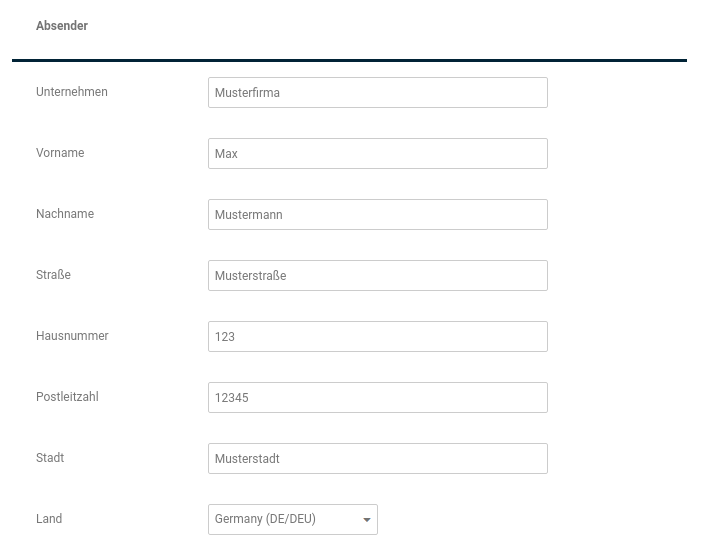Viewport: 701px width, 560px height.
Task: Click the Land label text
Action: click(49, 519)
